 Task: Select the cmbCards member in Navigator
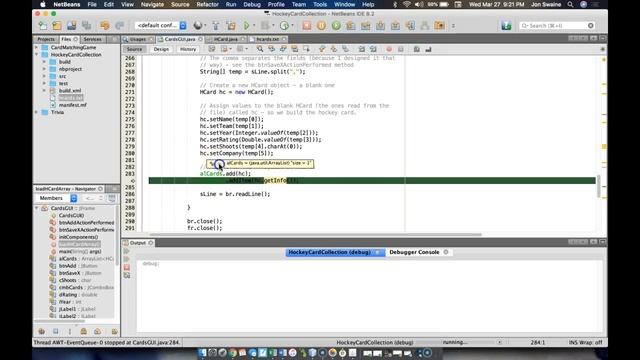point(71,287)
